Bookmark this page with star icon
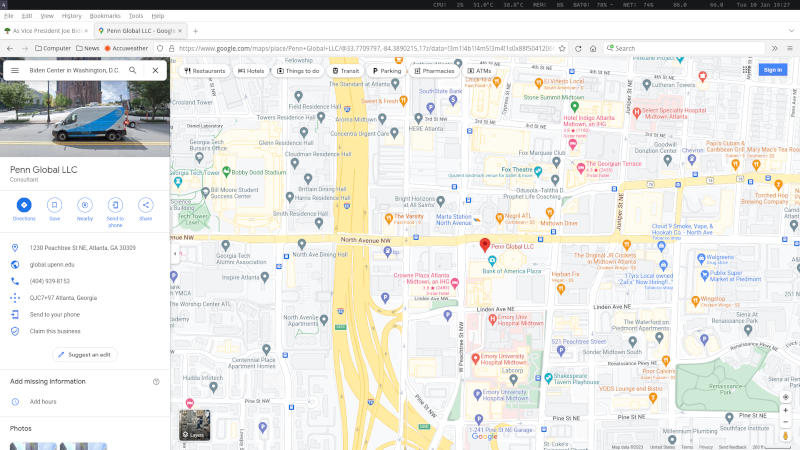The width and height of the screenshot is (800, 450). [562, 48]
